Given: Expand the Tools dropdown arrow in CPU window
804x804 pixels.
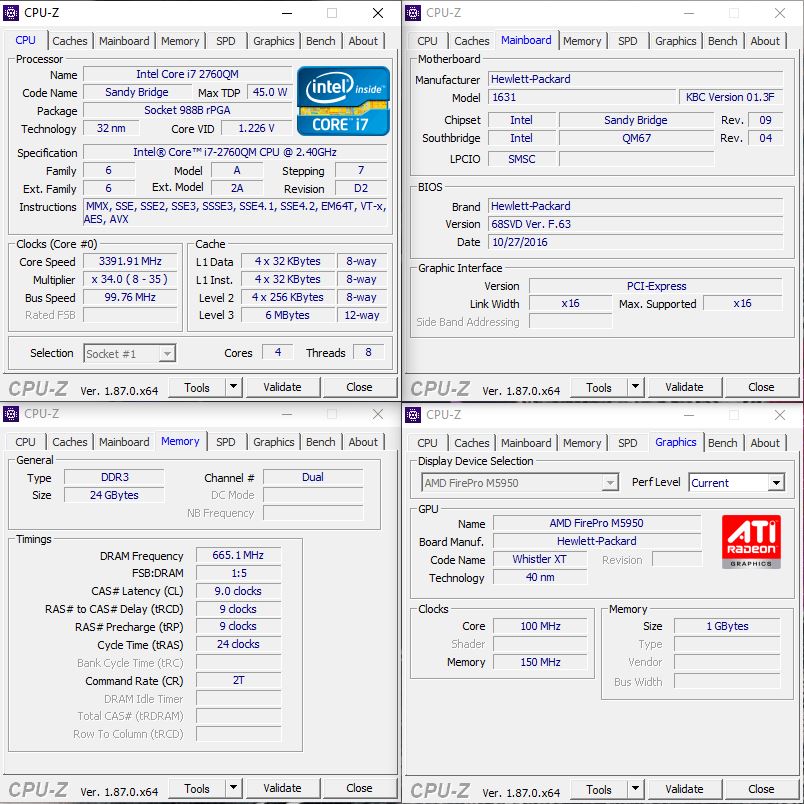Looking at the screenshot, I should point(233,387).
